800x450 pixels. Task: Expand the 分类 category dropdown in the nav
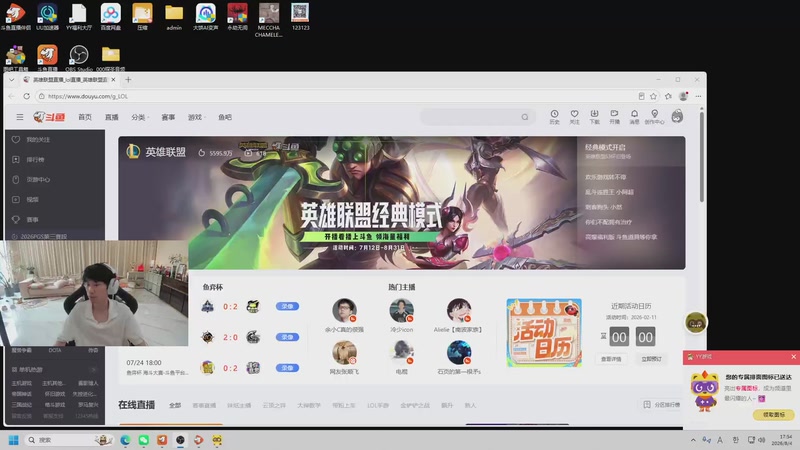click(139, 117)
